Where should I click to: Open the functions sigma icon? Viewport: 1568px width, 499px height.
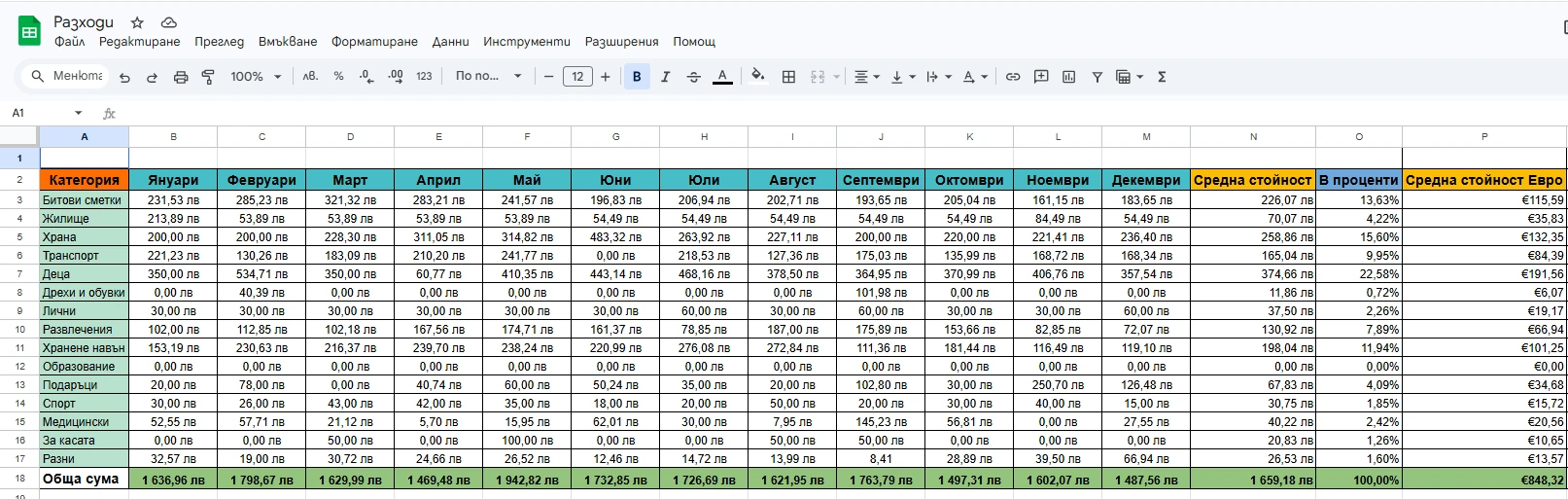pos(1162,77)
